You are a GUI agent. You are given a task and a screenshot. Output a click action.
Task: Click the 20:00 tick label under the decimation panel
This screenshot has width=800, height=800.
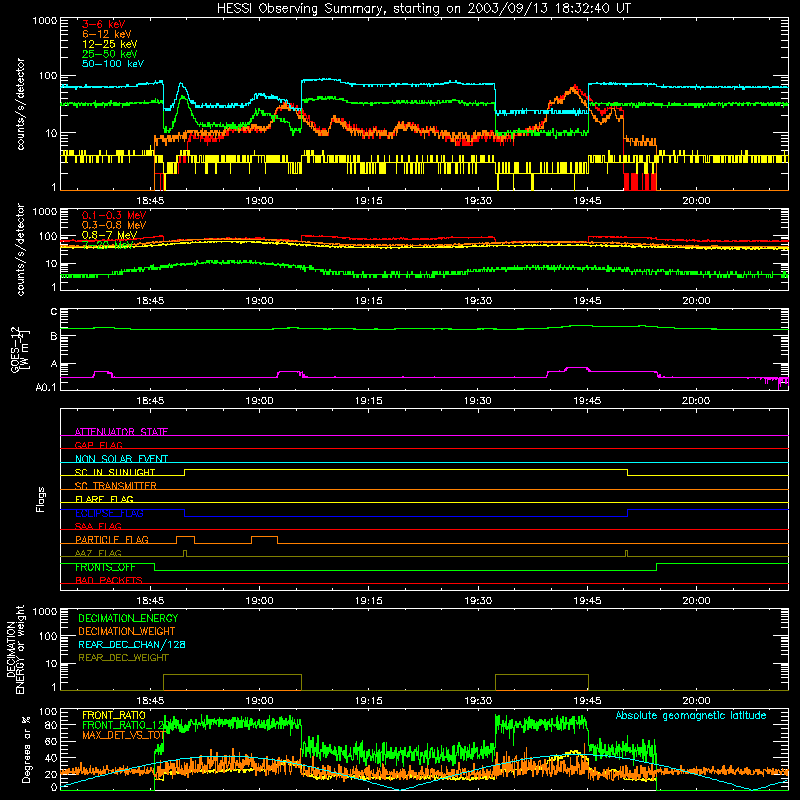[696, 701]
